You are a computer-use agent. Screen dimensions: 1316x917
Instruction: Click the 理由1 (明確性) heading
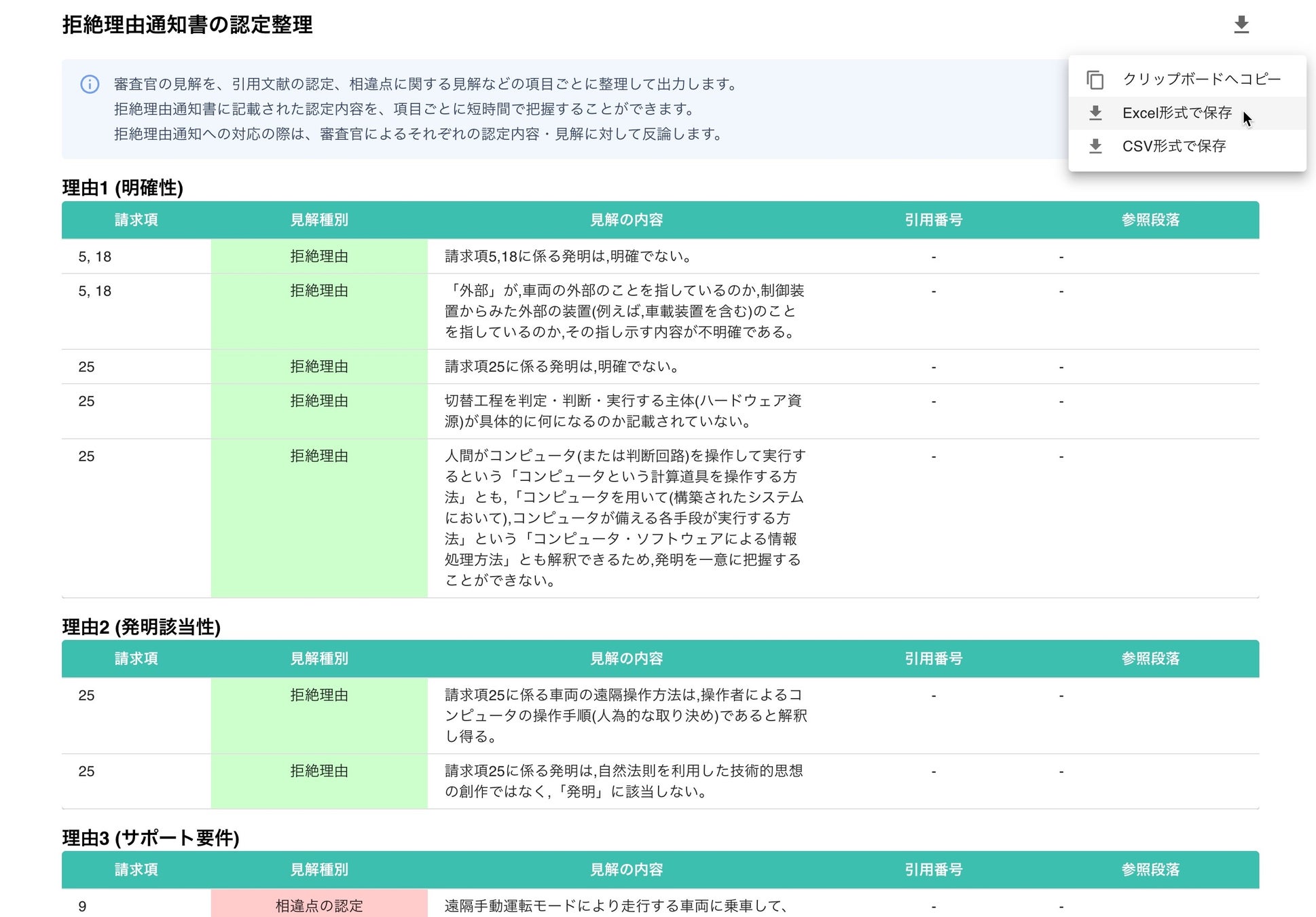[x=122, y=187]
